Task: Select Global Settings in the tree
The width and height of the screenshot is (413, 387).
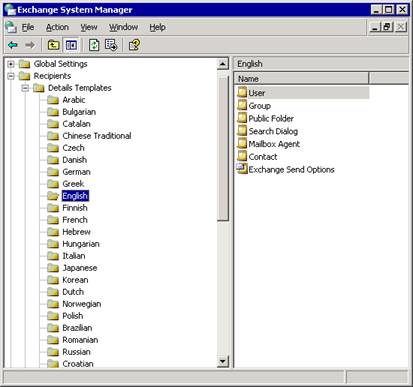Action: click(x=60, y=64)
